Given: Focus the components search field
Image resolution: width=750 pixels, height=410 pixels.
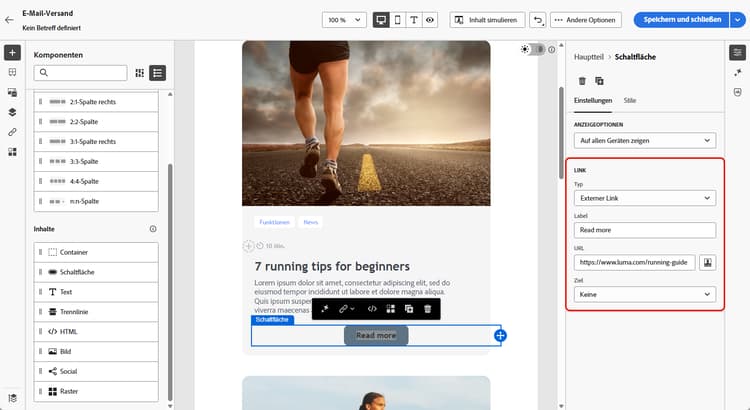Looking at the screenshot, I should tap(80, 73).
